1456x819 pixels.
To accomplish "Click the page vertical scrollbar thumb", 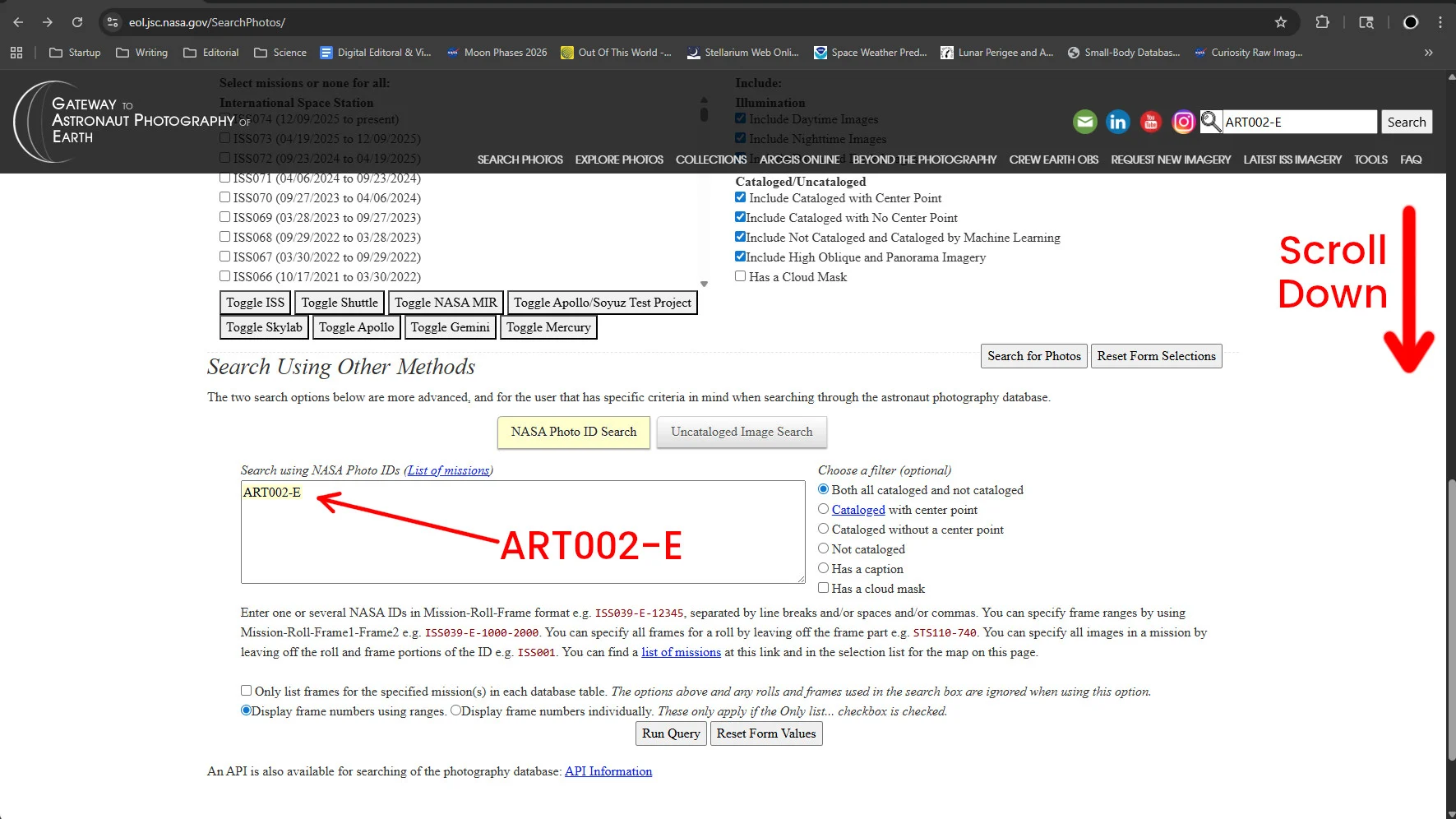I will 1451,621.
